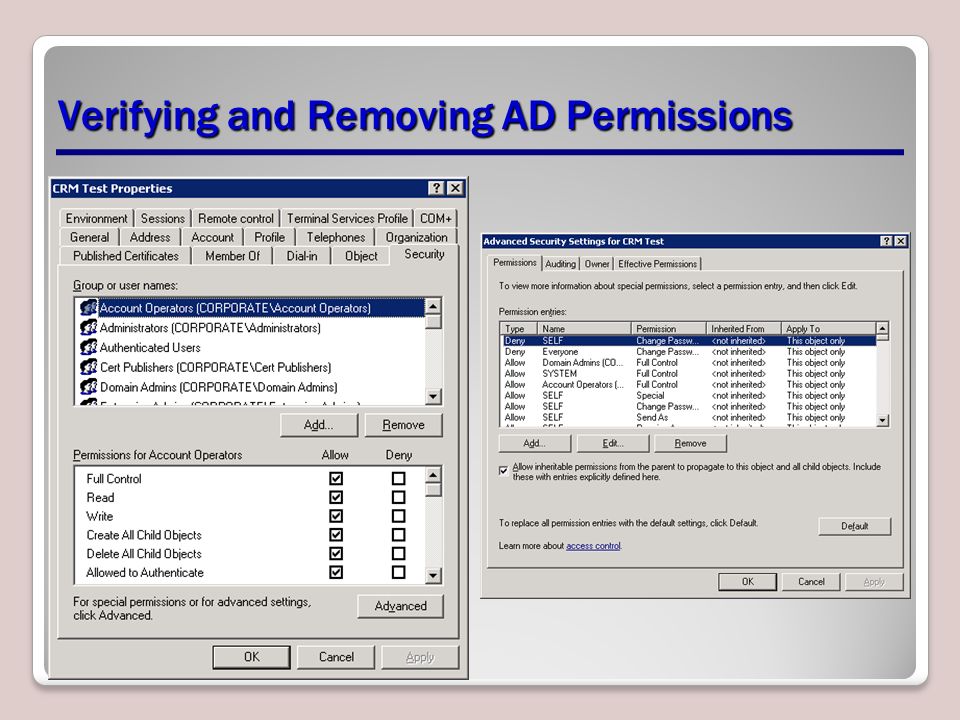Toggle Allow for Delete All Child Objects
The width and height of the screenshot is (960, 720).
[x=336, y=553]
